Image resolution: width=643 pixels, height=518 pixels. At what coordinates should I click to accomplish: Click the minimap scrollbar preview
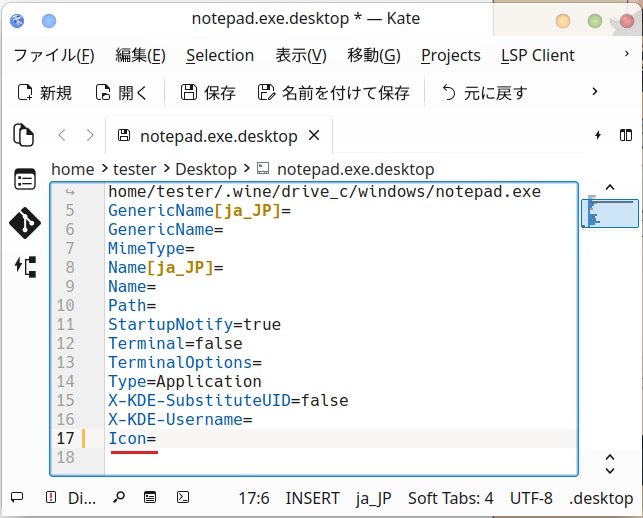(609, 211)
